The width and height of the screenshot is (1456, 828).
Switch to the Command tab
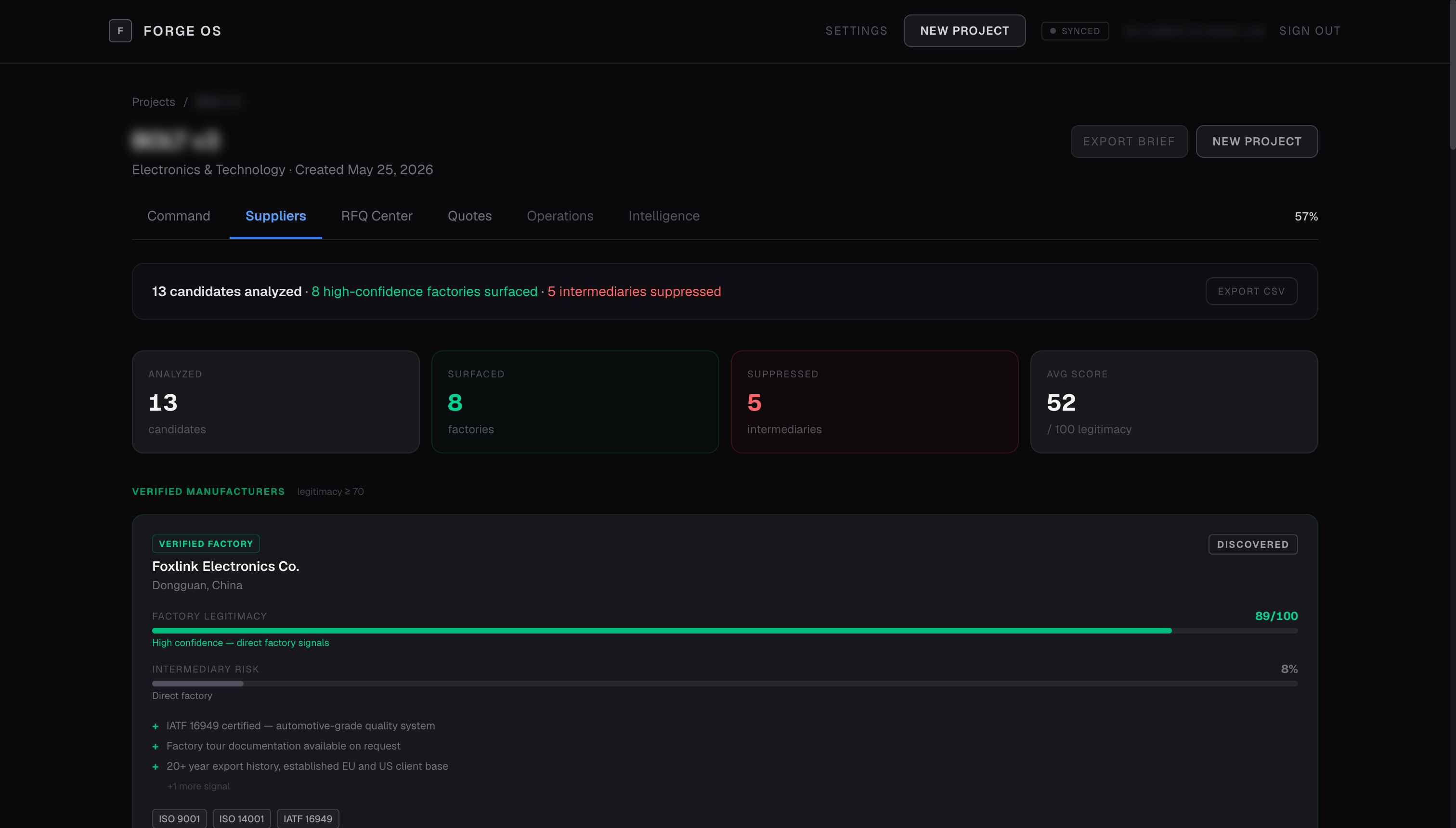tap(179, 216)
